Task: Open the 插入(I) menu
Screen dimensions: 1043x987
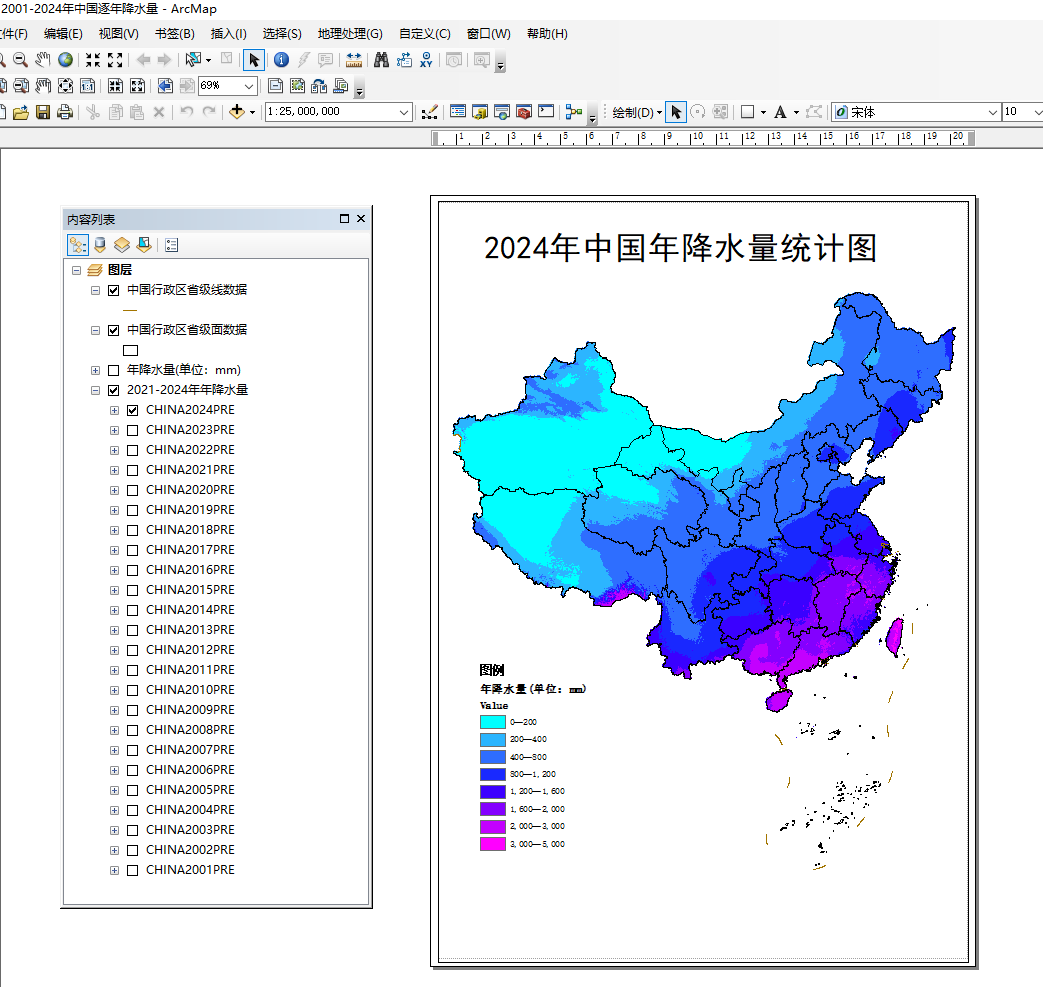Action: point(229,34)
